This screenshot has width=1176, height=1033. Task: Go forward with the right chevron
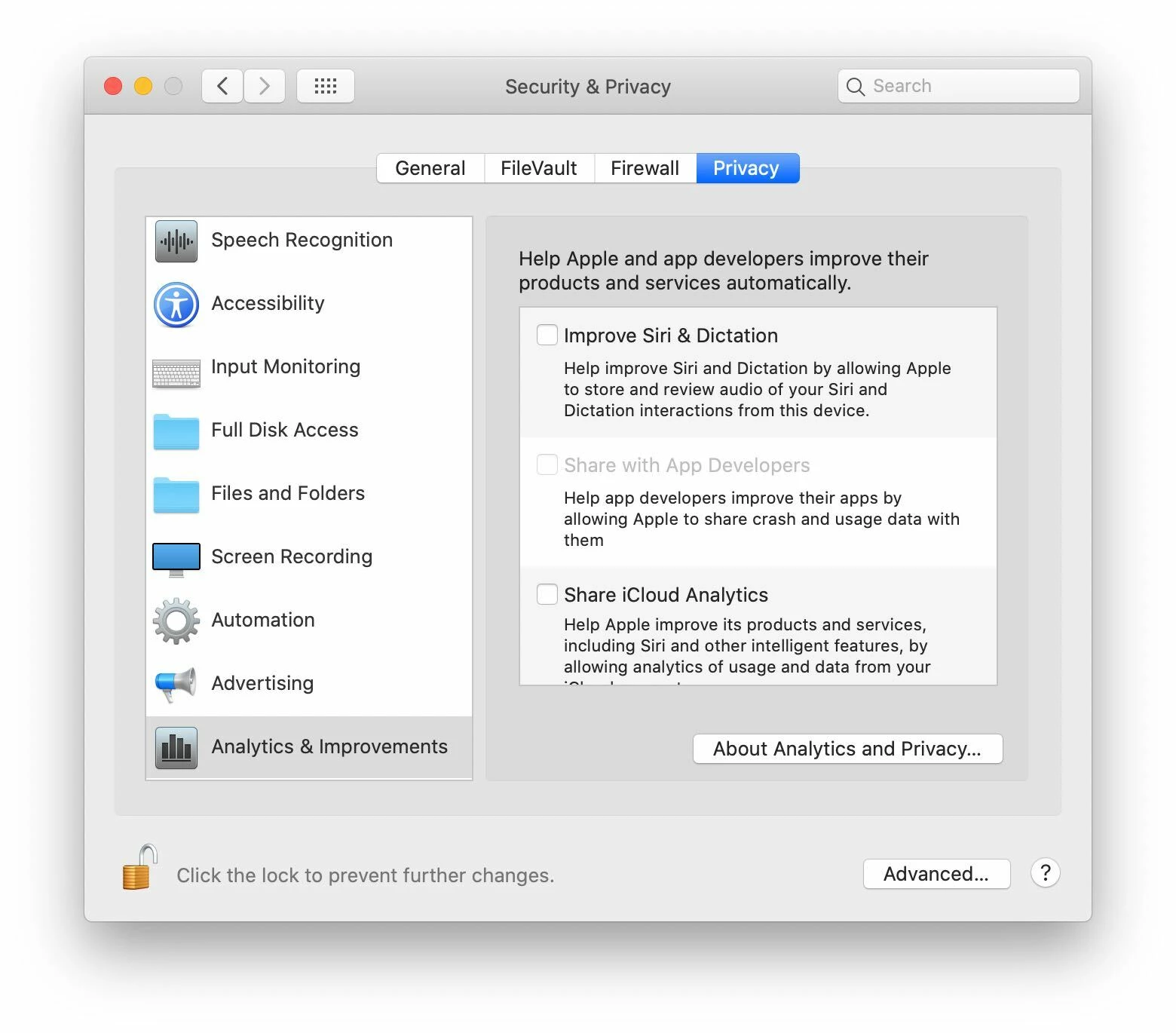pyautogui.click(x=265, y=86)
